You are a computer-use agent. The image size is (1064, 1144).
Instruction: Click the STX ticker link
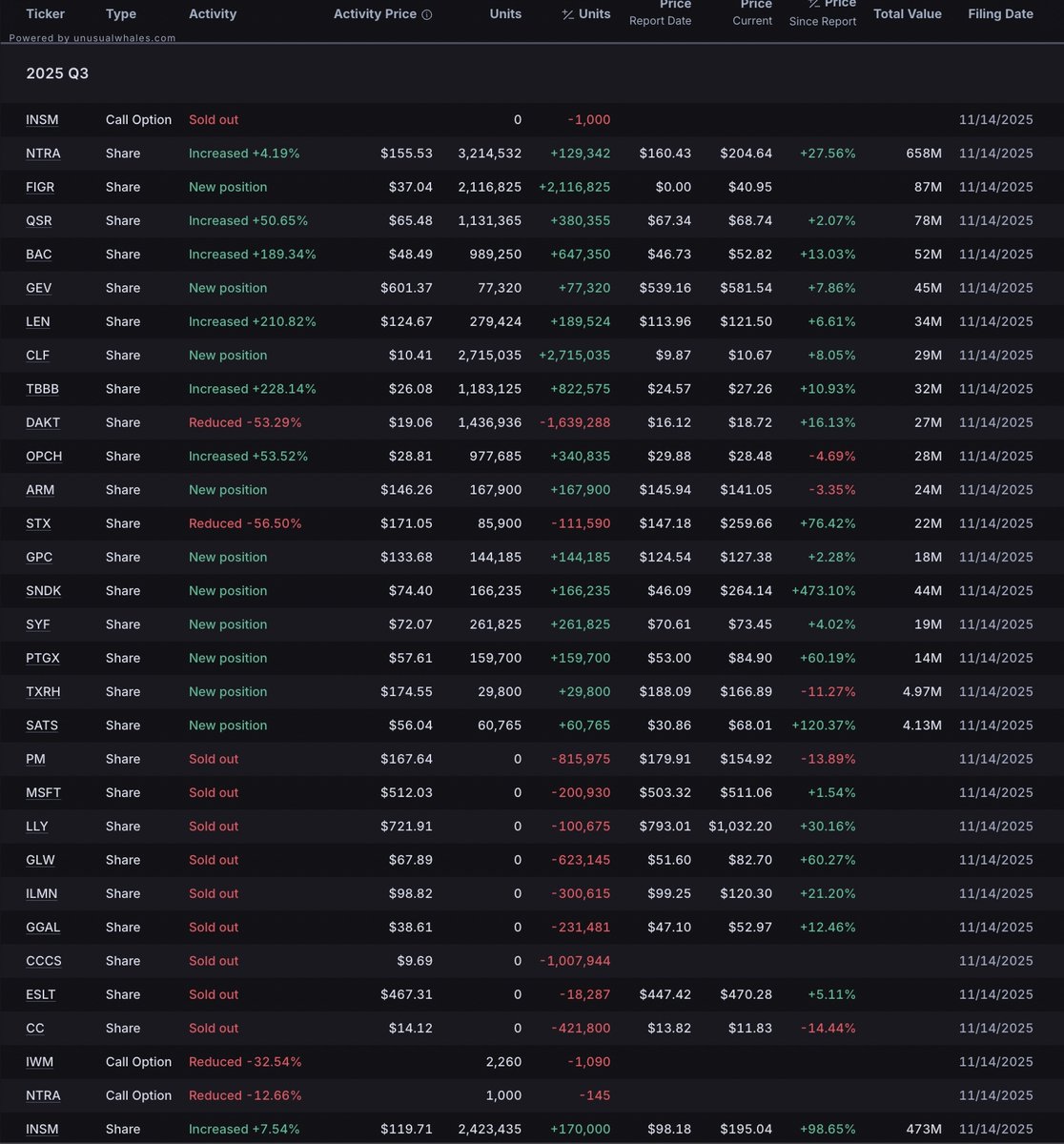pos(39,523)
